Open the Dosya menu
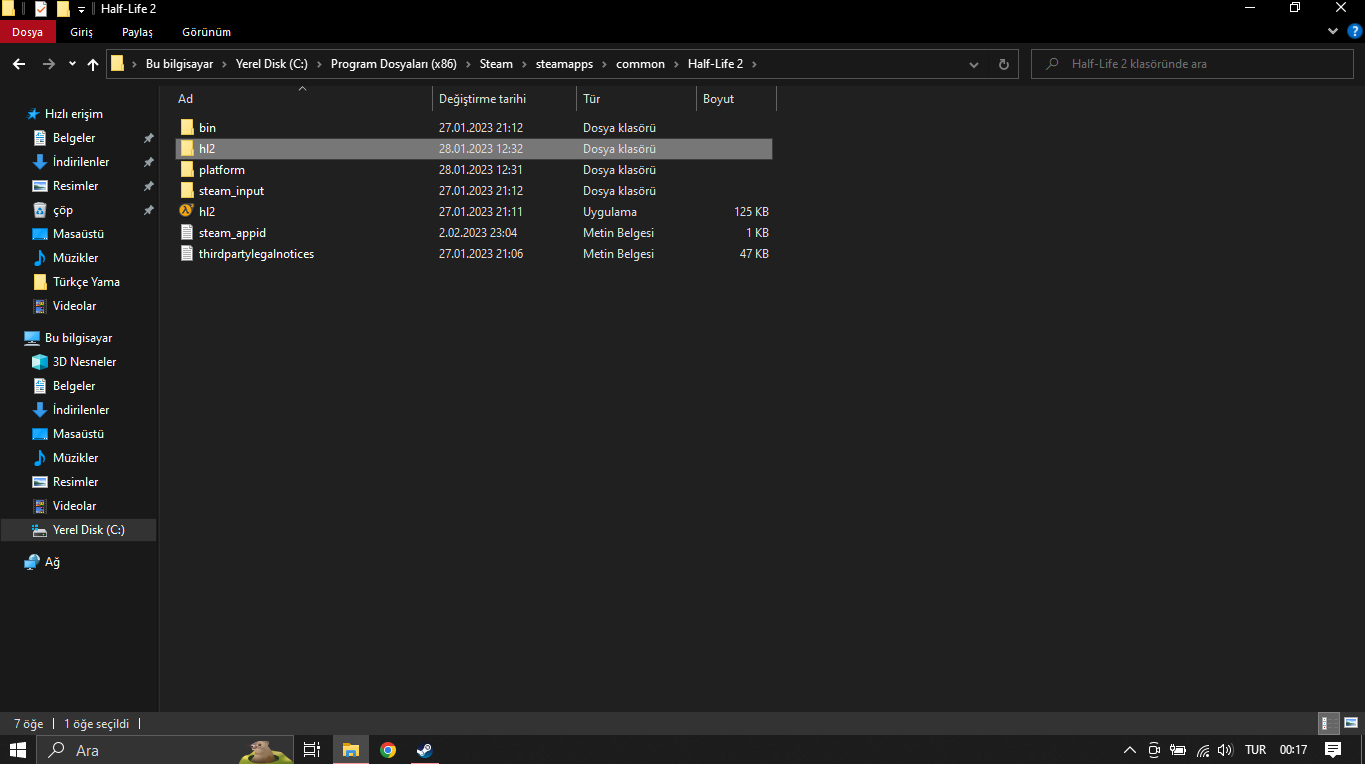Image resolution: width=1365 pixels, height=764 pixels. tap(27, 32)
